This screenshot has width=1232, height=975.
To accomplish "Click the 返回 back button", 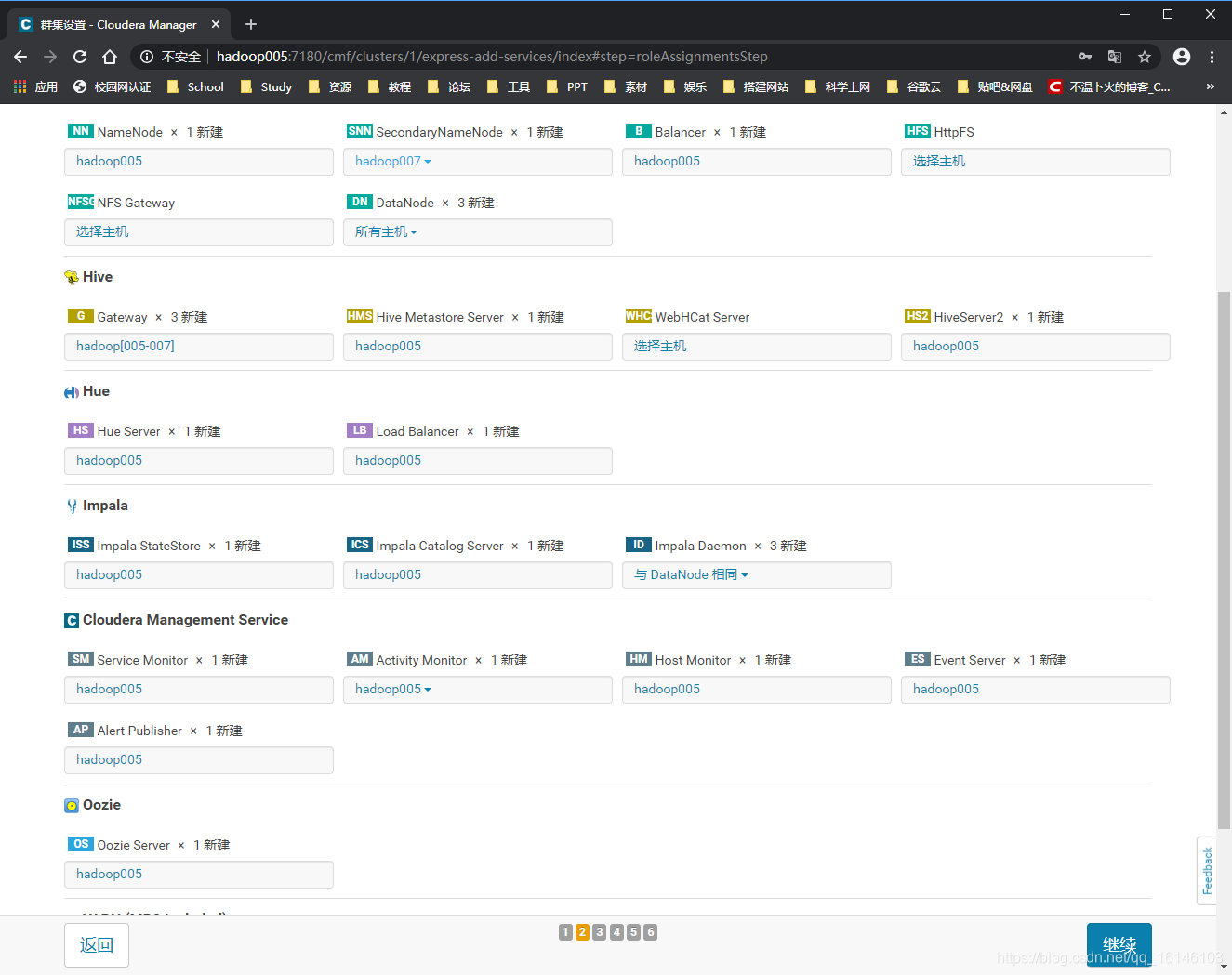I will tap(97, 945).
